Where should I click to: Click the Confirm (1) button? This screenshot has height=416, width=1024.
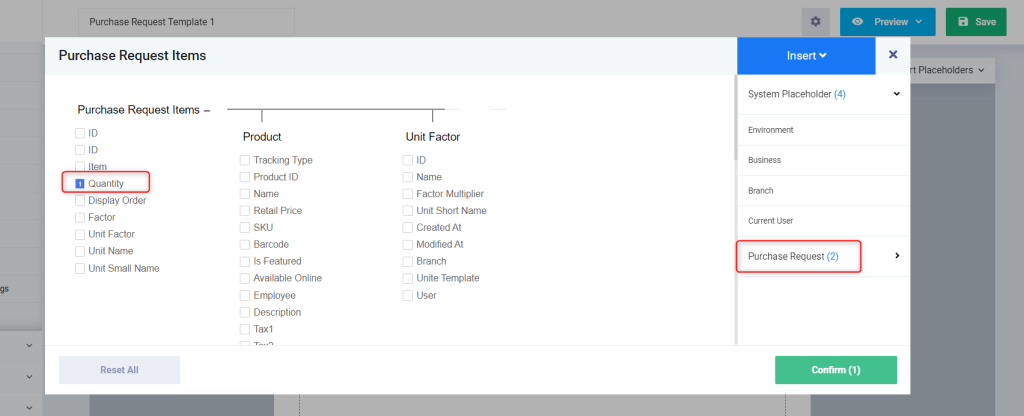(836, 370)
